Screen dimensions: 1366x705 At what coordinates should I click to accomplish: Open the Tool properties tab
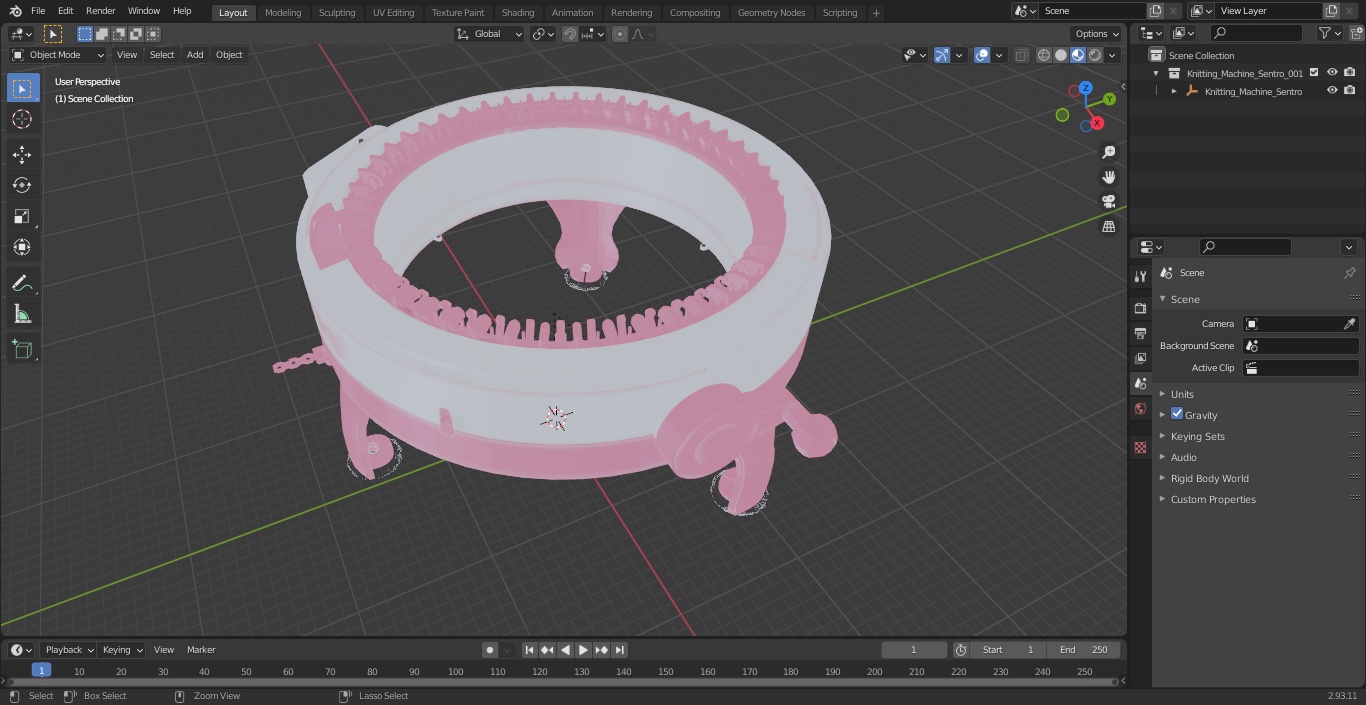[1140, 276]
